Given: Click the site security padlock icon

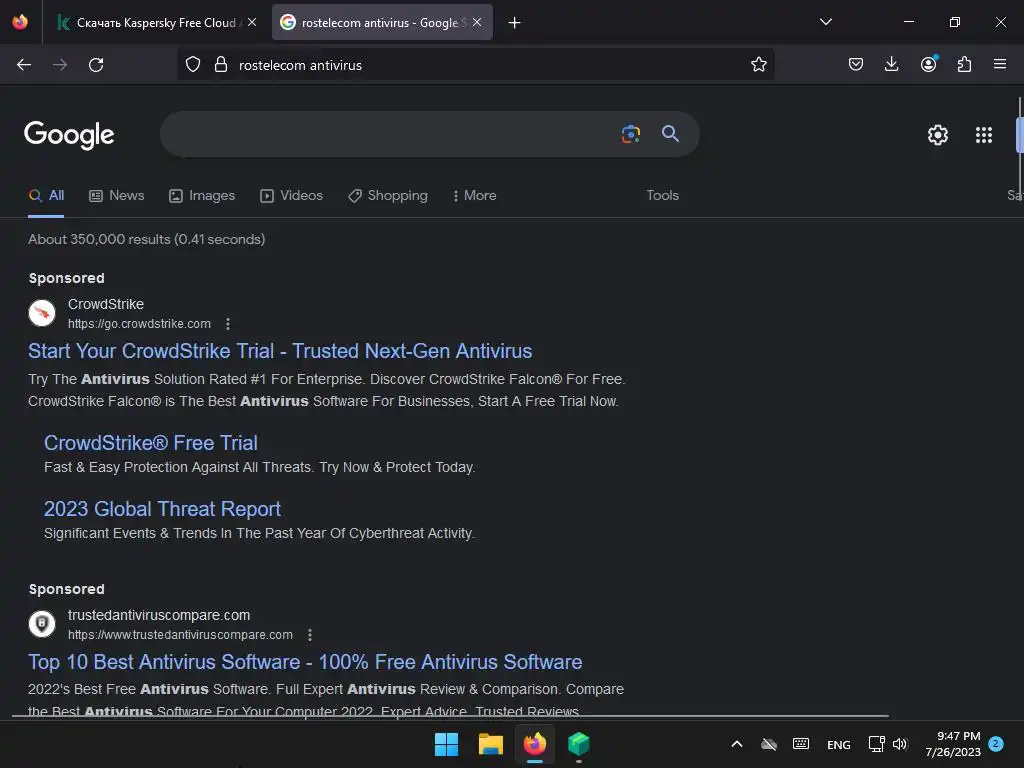Looking at the screenshot, I should pyautogui.click(x=221, y=65).
